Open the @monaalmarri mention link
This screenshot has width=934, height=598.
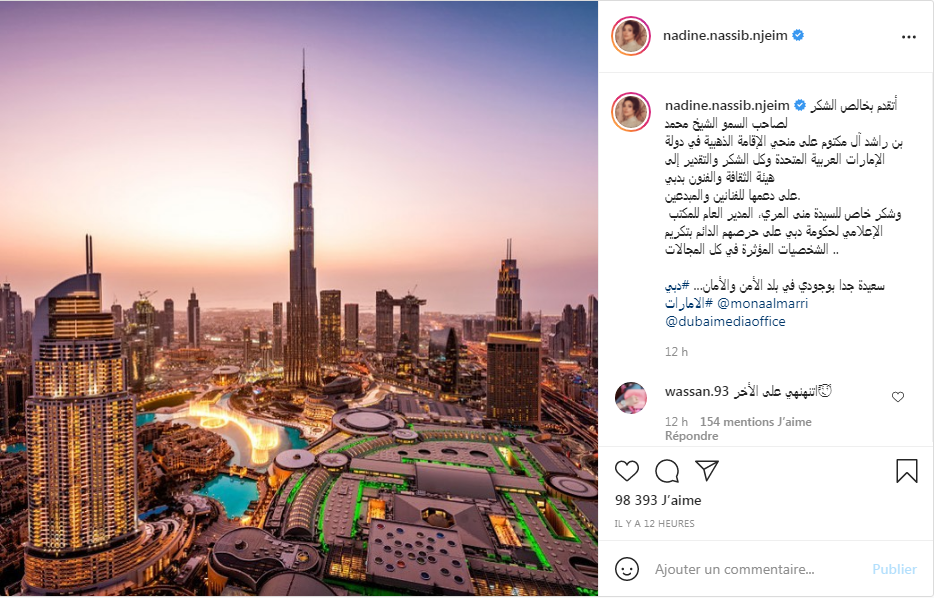pos(762,304)
